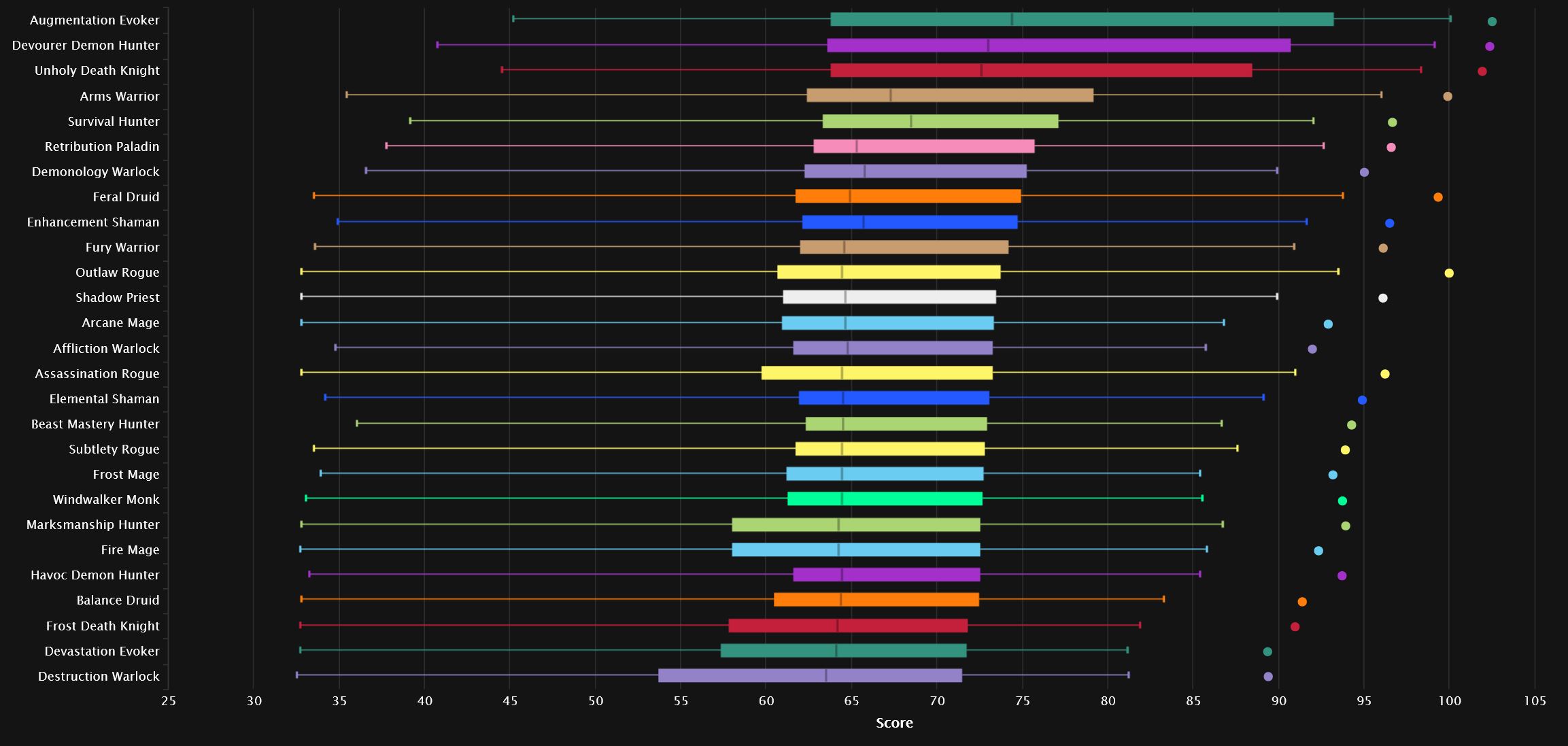Click the Marksmanship Hunter label
1568x746 pixels.
[93, 525]
